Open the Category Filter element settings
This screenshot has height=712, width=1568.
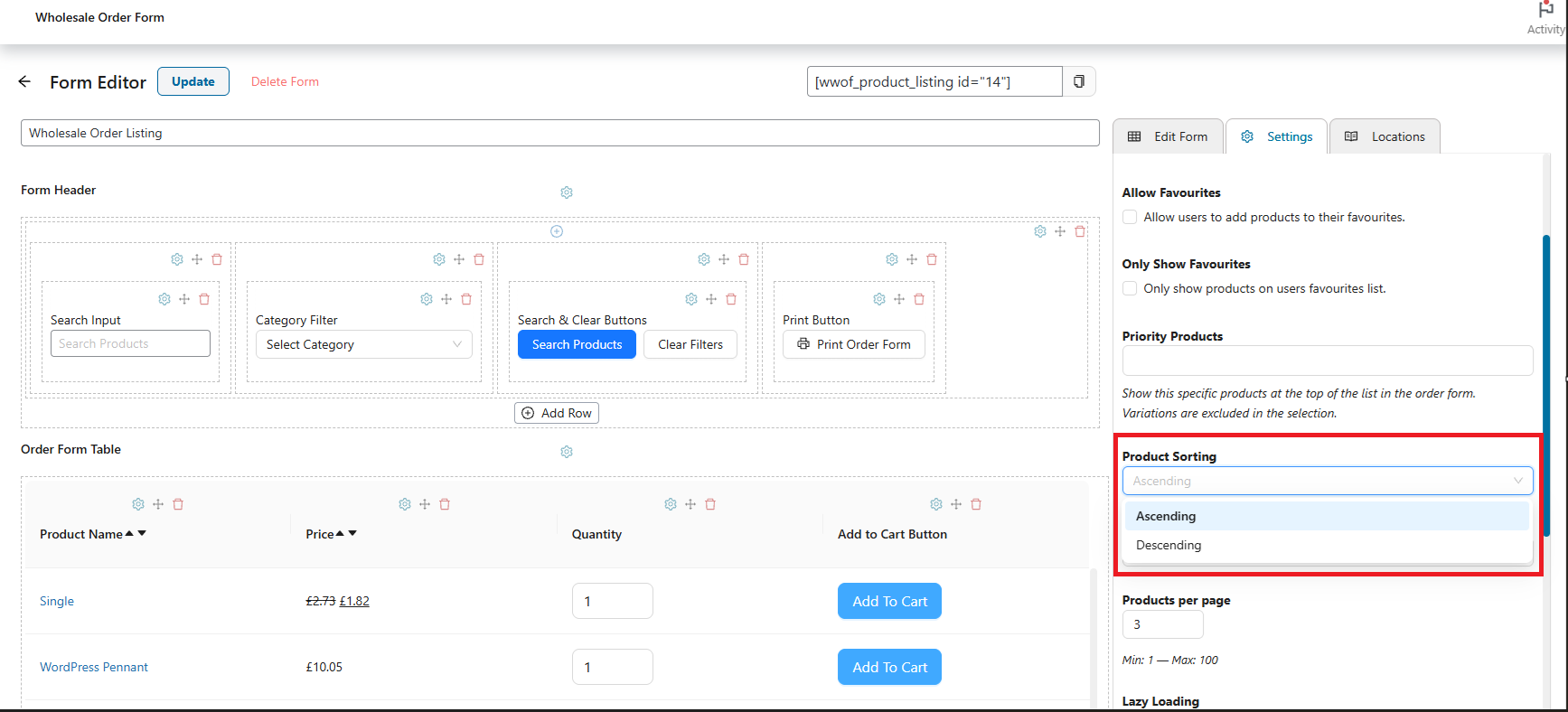coord(427,299)
